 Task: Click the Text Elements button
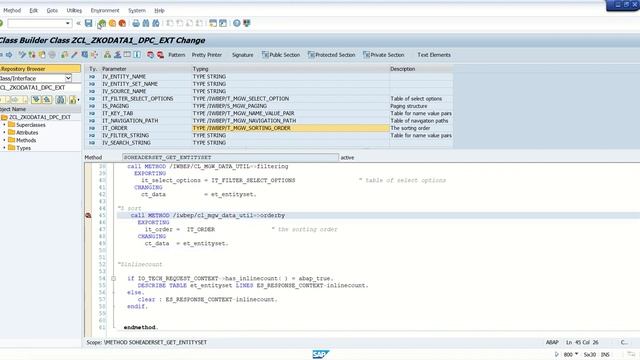click(434, 55)
